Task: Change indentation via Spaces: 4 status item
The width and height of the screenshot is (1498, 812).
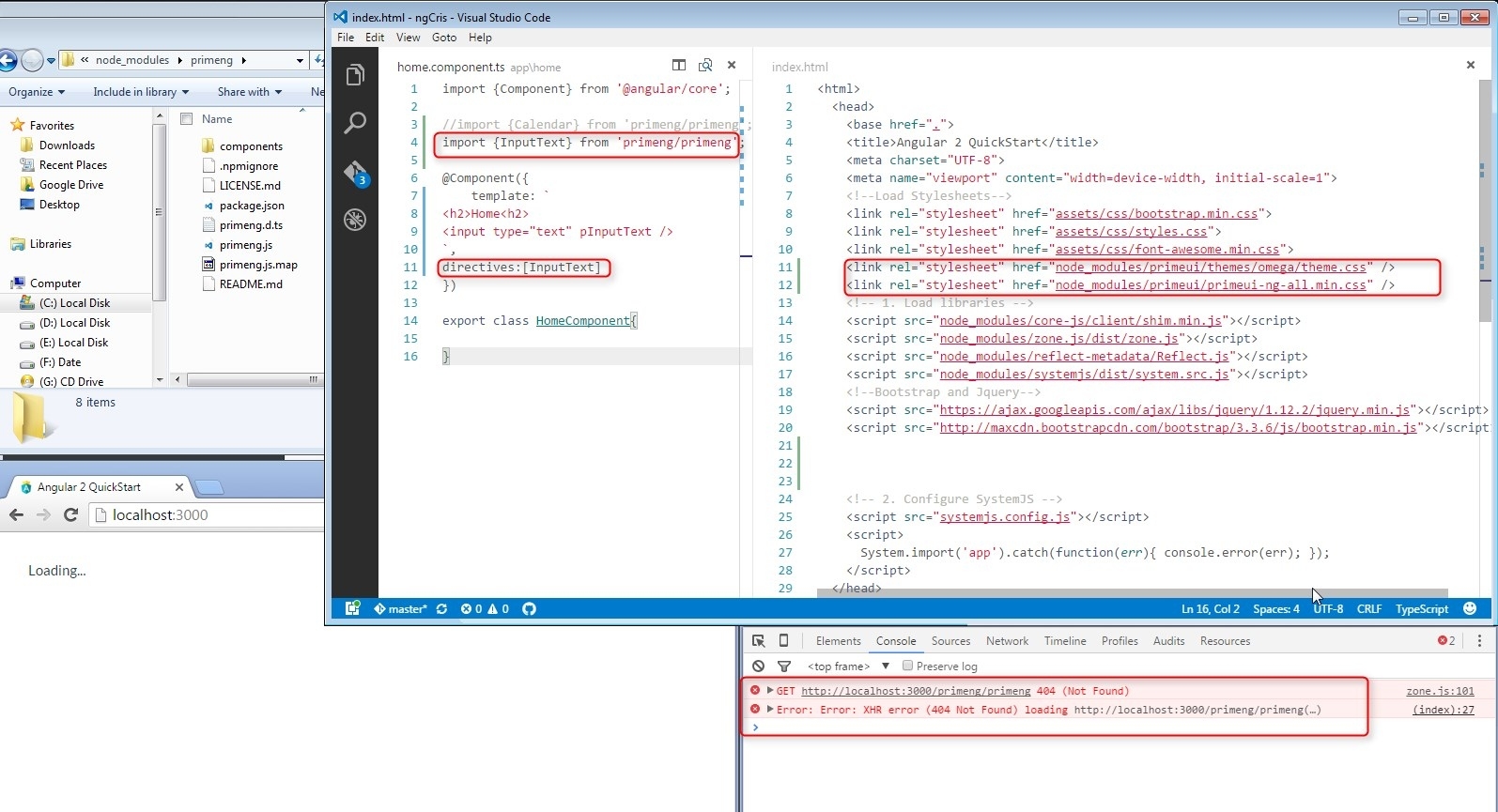Action: 1275,608
